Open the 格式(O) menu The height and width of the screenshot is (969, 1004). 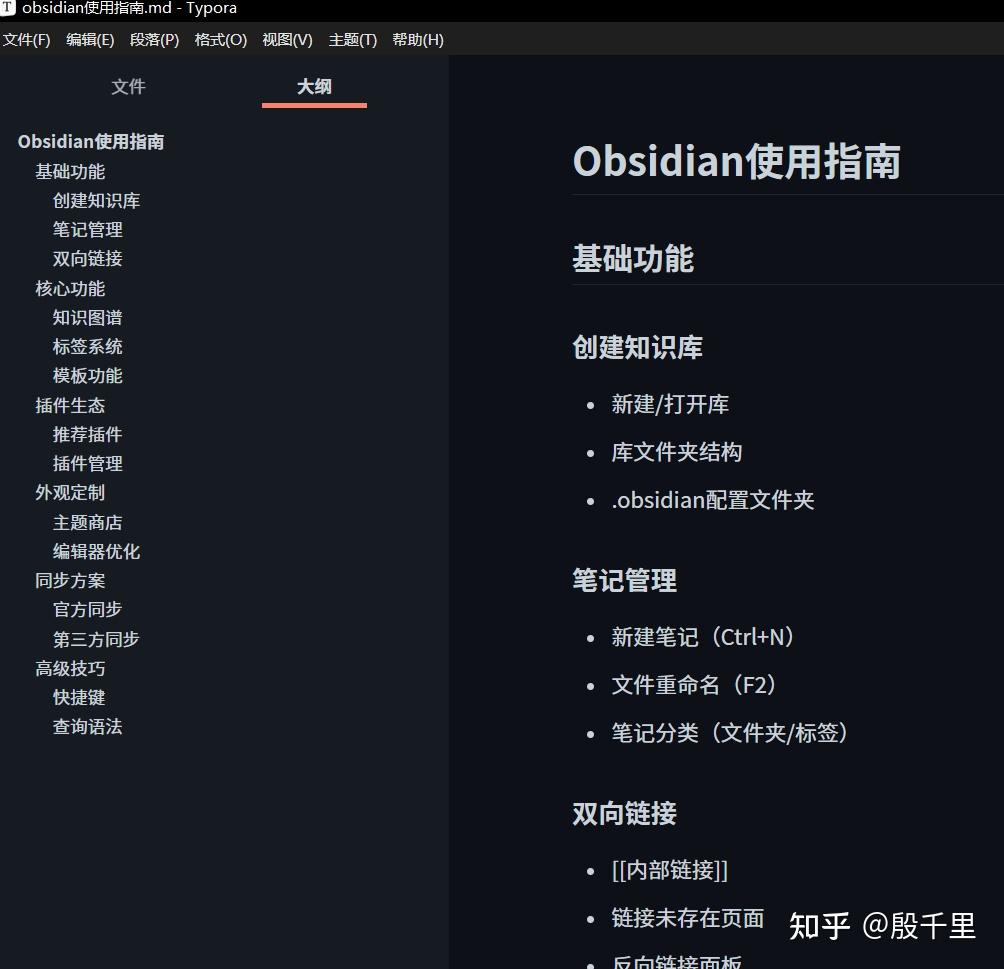220,40
